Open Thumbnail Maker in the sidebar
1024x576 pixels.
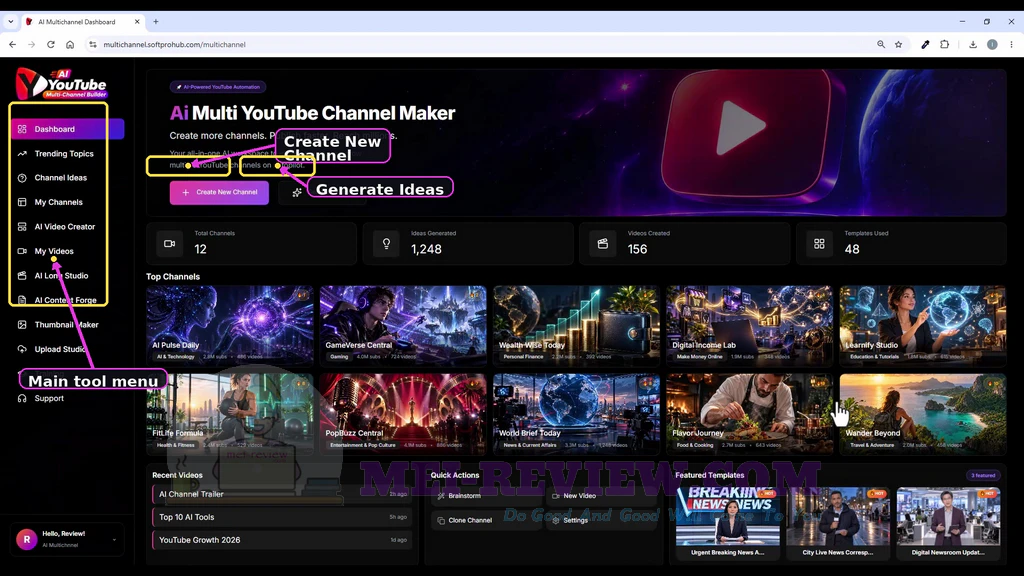point(66,325)
